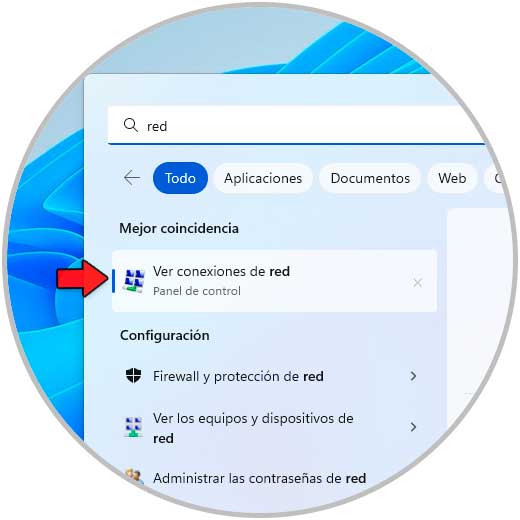Click the search box containing 'red'
Viewport: 520px width, 520px height.
297,125
